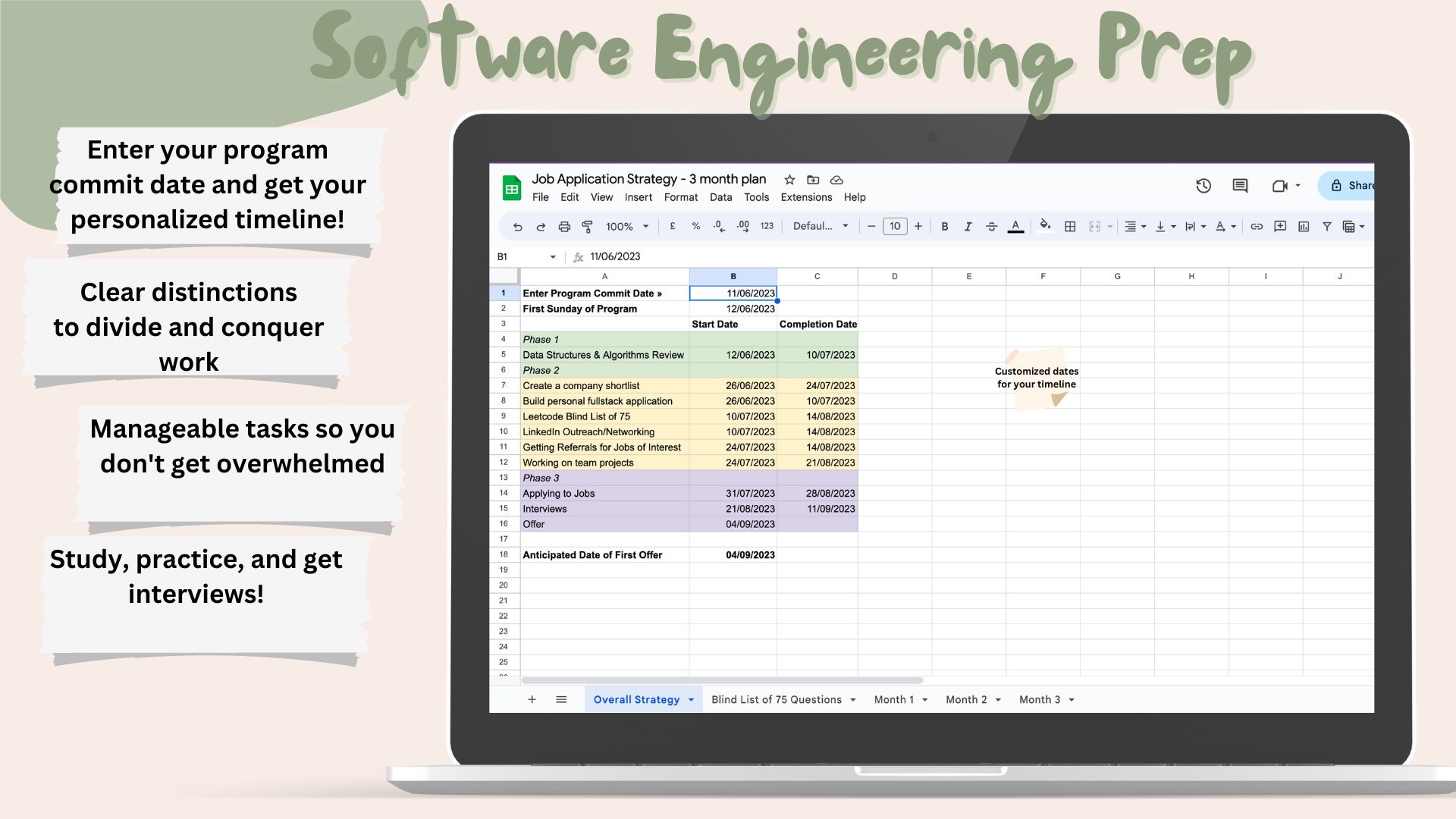Insert a comment

pos(1281,226)
